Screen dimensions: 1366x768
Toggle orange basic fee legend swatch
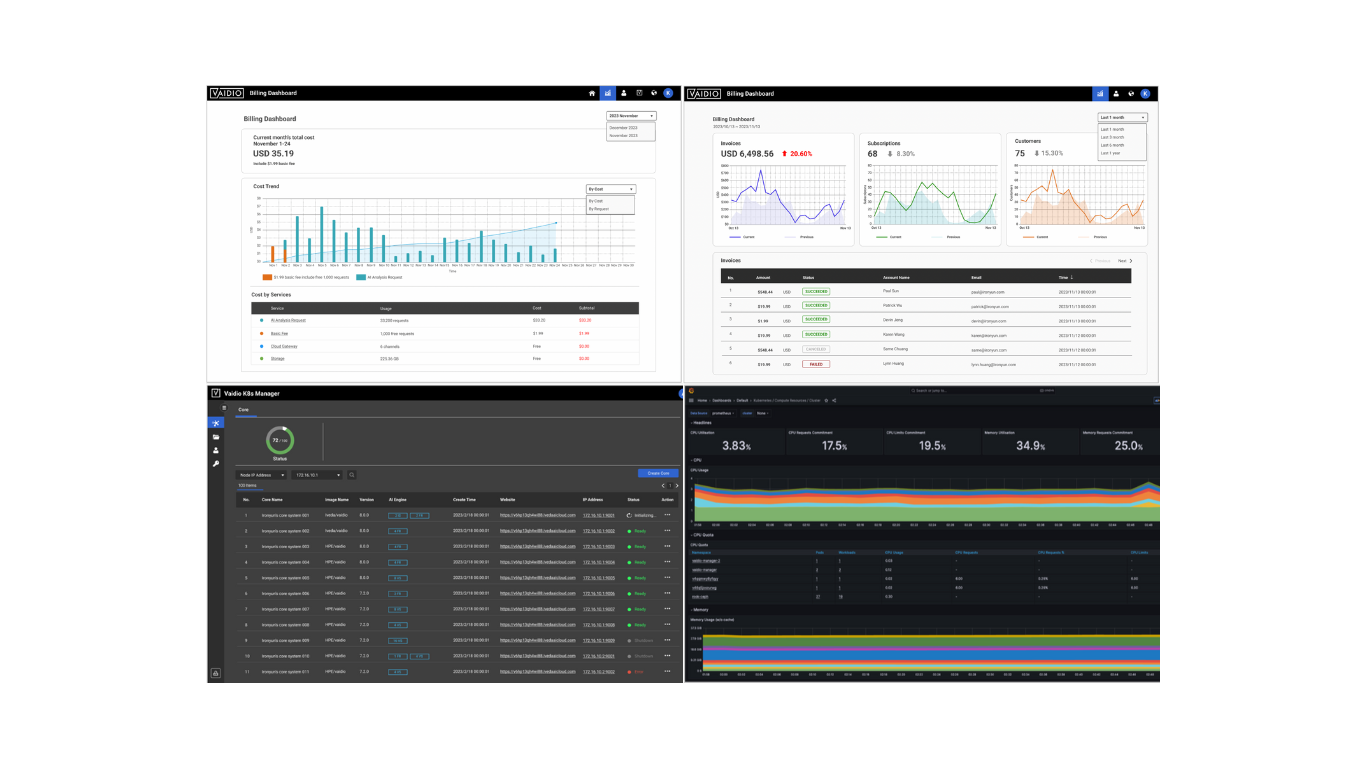[x=267, y=276]
